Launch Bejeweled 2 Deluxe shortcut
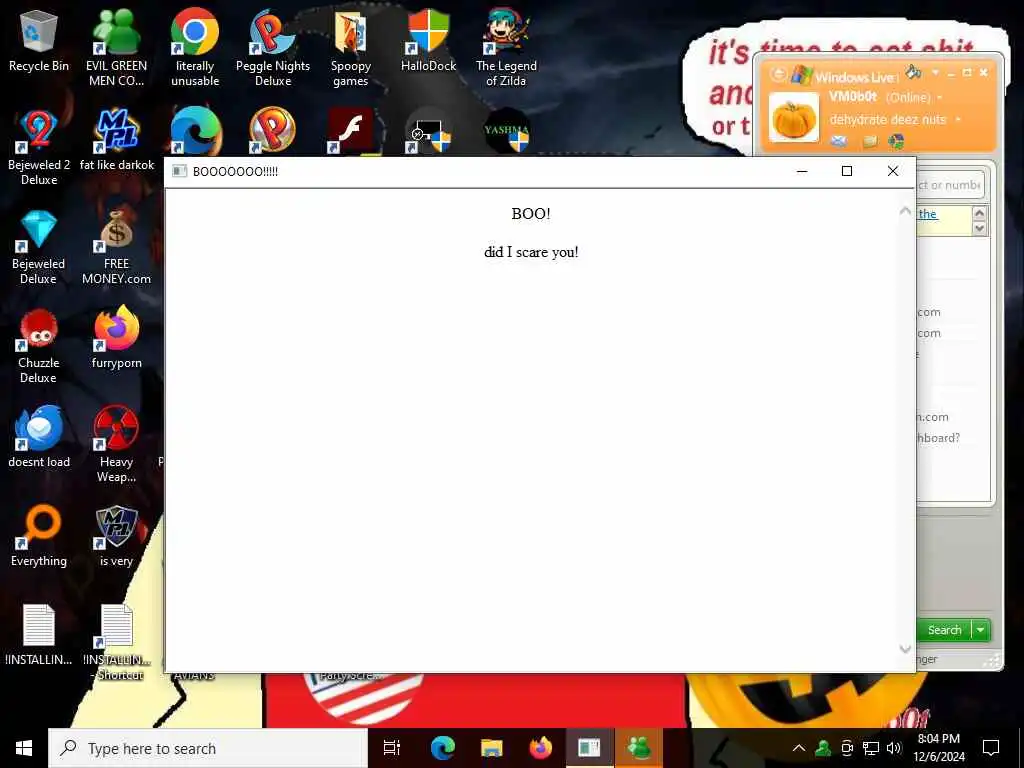Image resolution: width=1024 pixels, height=768 pixels. [x=39, y=148]
